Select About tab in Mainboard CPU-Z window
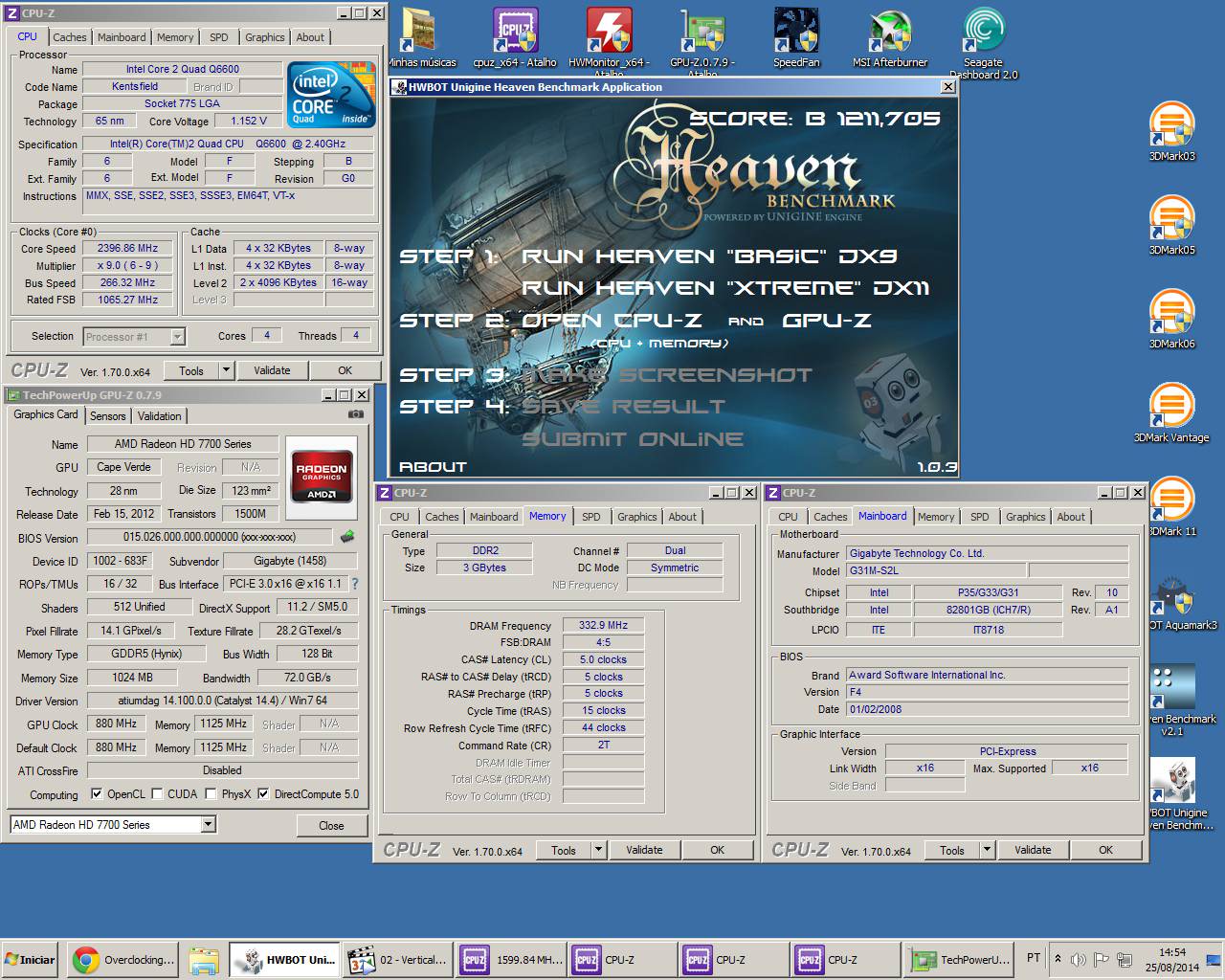 click(x=1071, y=517)
